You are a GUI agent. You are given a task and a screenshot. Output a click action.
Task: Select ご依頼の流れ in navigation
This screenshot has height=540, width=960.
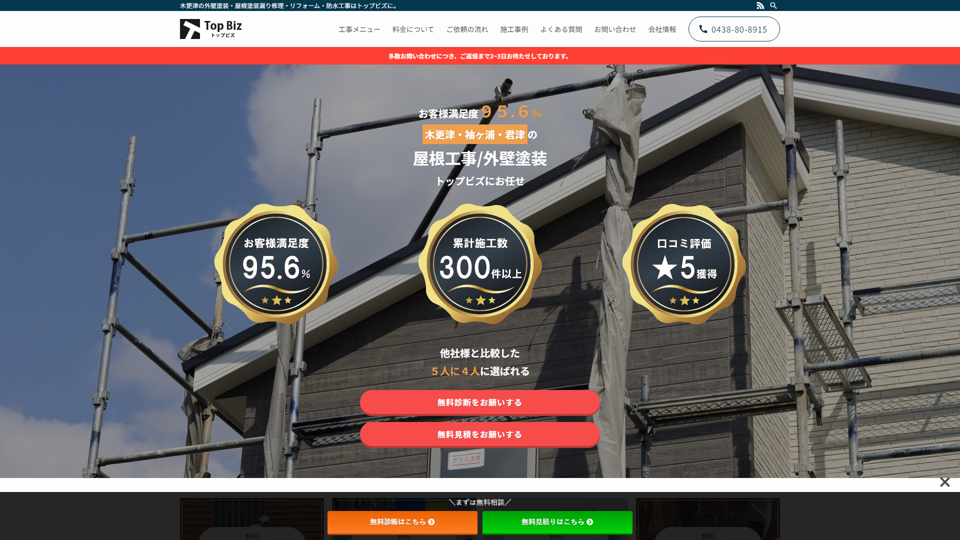coord(467,29)
